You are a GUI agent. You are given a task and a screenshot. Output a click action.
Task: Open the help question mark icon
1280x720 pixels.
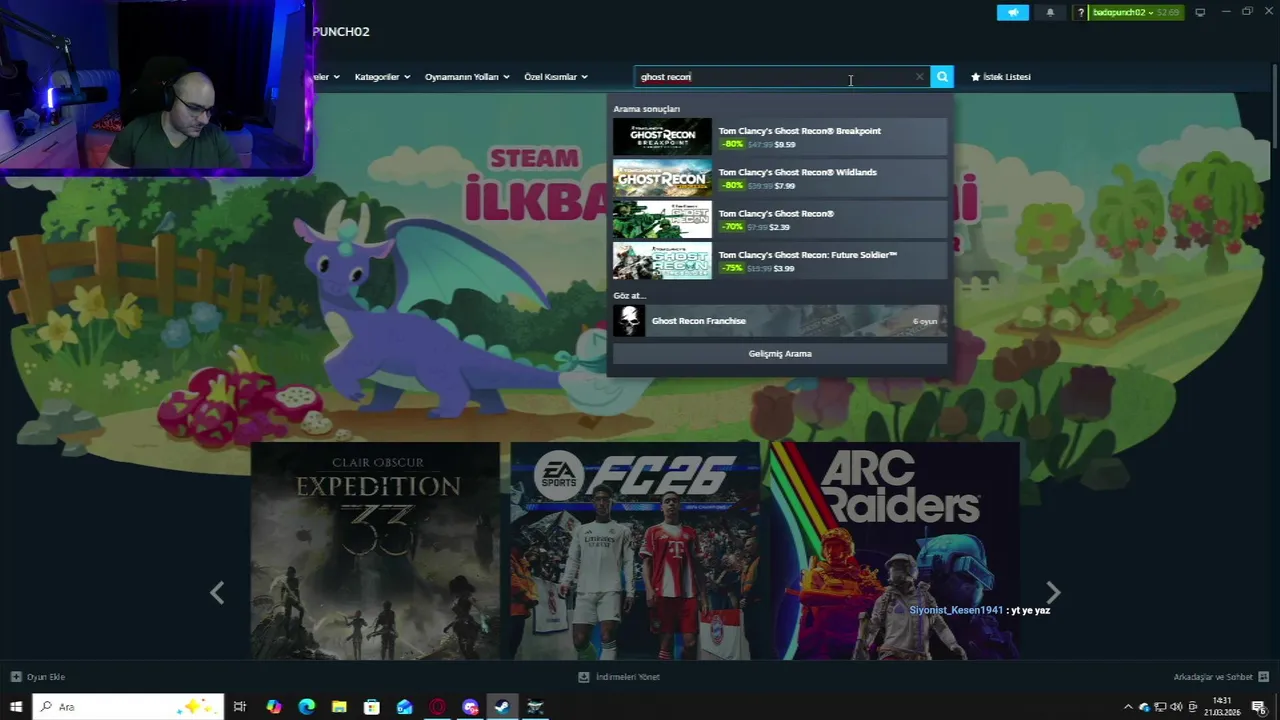[x=1080, y=12]
